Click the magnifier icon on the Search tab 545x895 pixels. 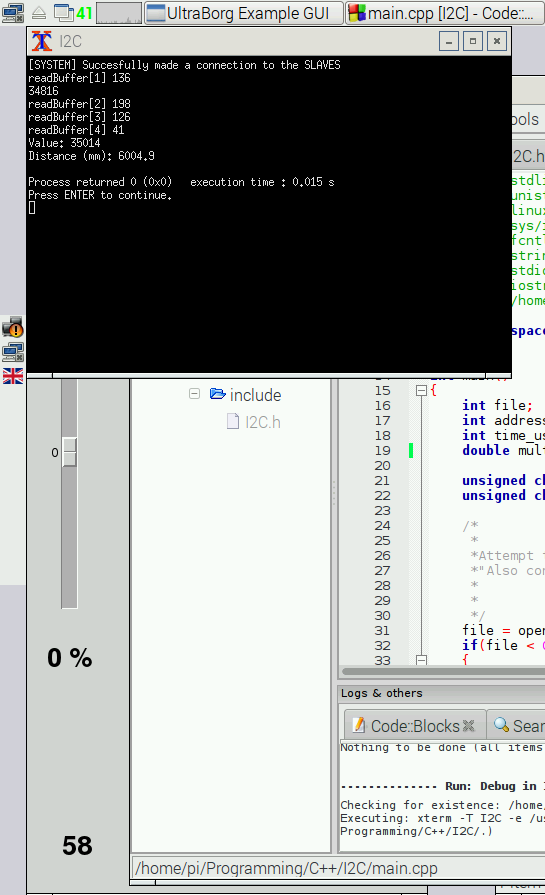click(501, 725)
